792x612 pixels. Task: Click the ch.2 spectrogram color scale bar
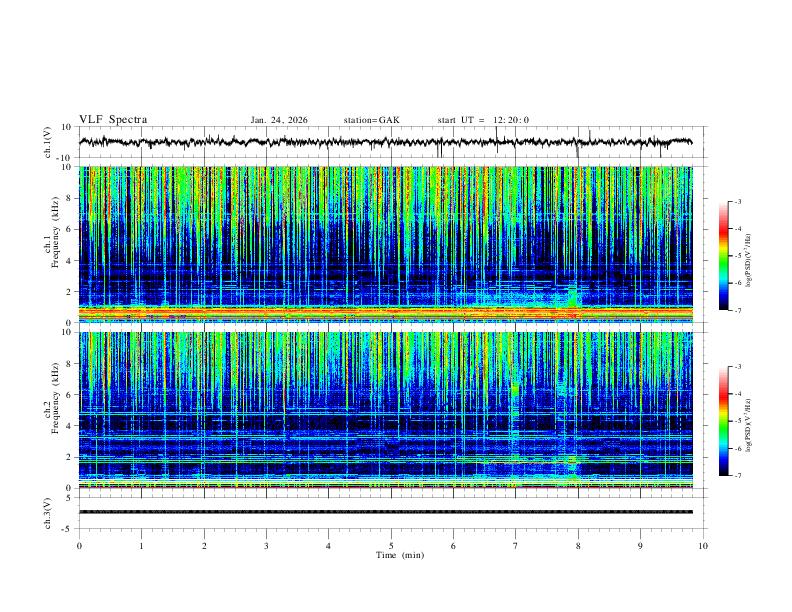pyautogui.click(x=723, y=421)
